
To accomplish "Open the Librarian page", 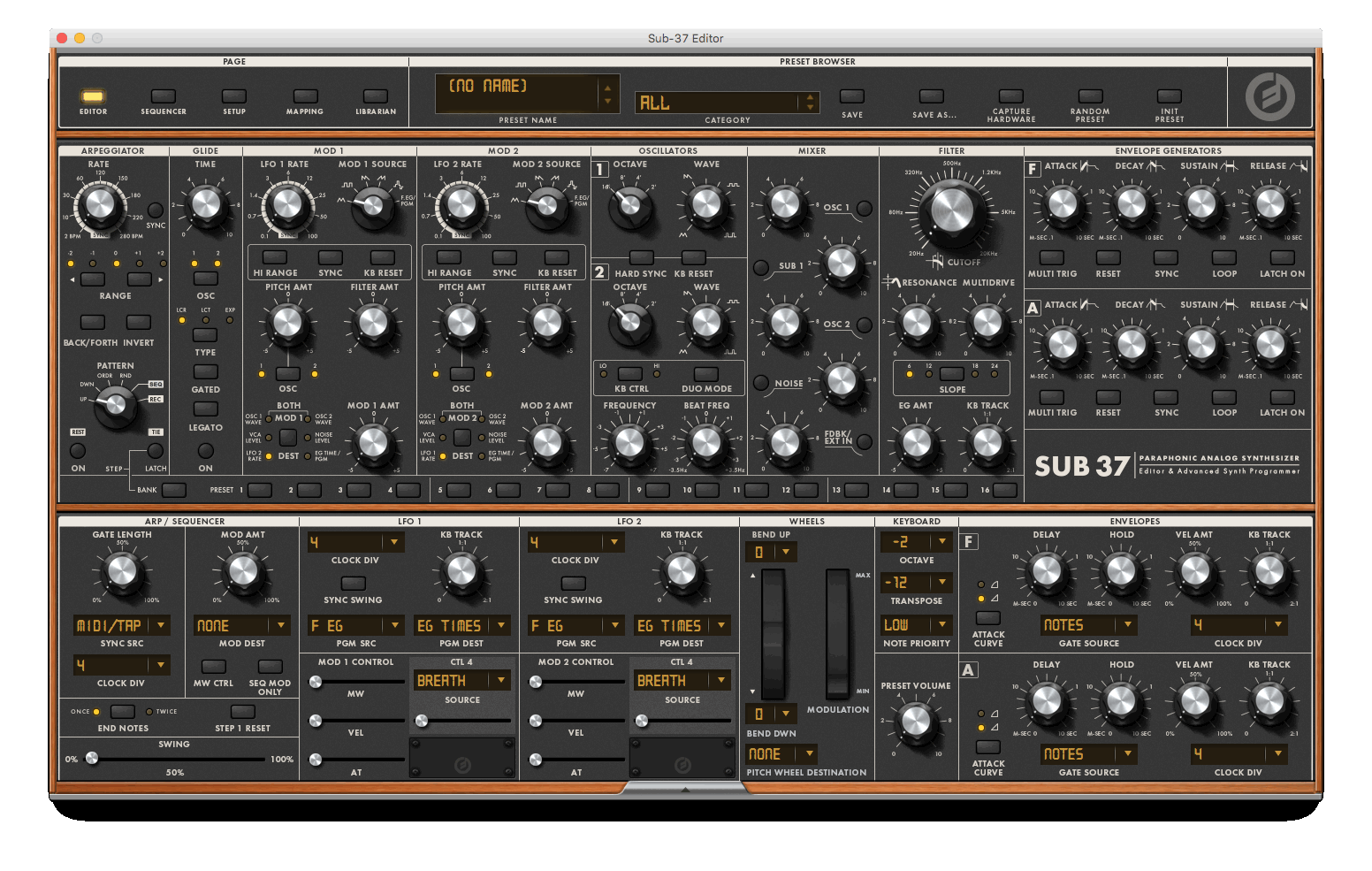I will (376, 96).
